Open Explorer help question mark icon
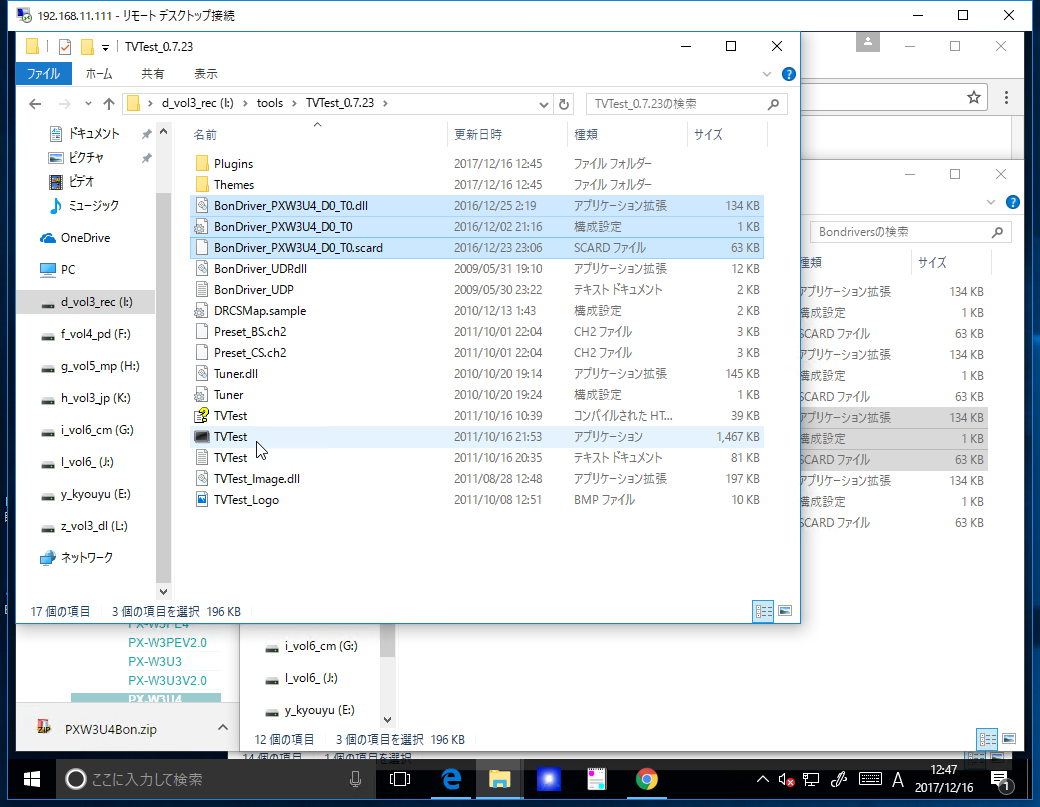The image size is (1040, 807). point(789,74)
